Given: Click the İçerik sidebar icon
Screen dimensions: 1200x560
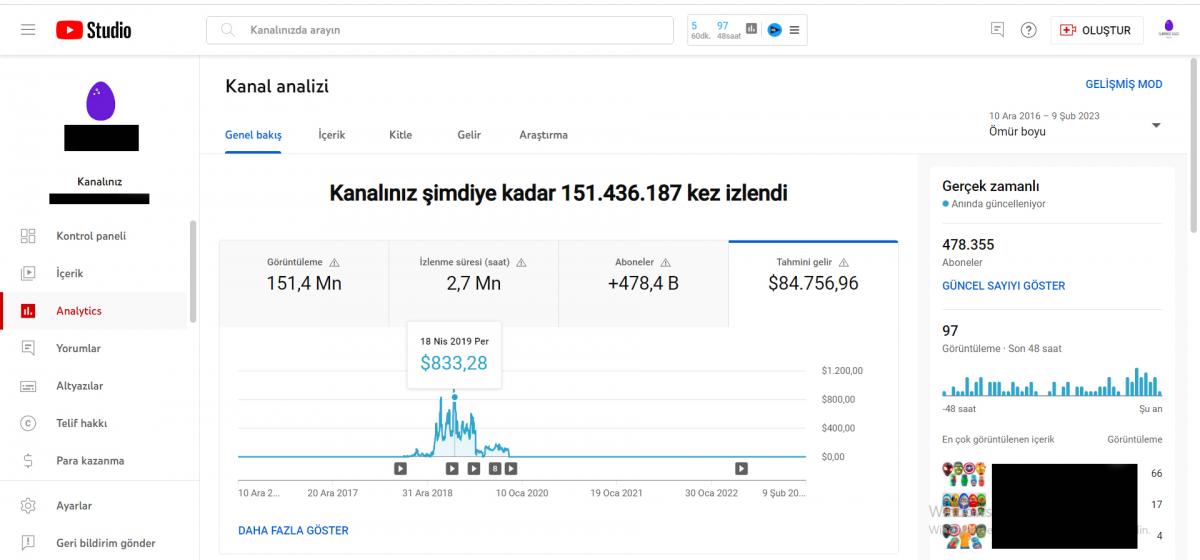Looking at the screenshot, I should [28, 273].
